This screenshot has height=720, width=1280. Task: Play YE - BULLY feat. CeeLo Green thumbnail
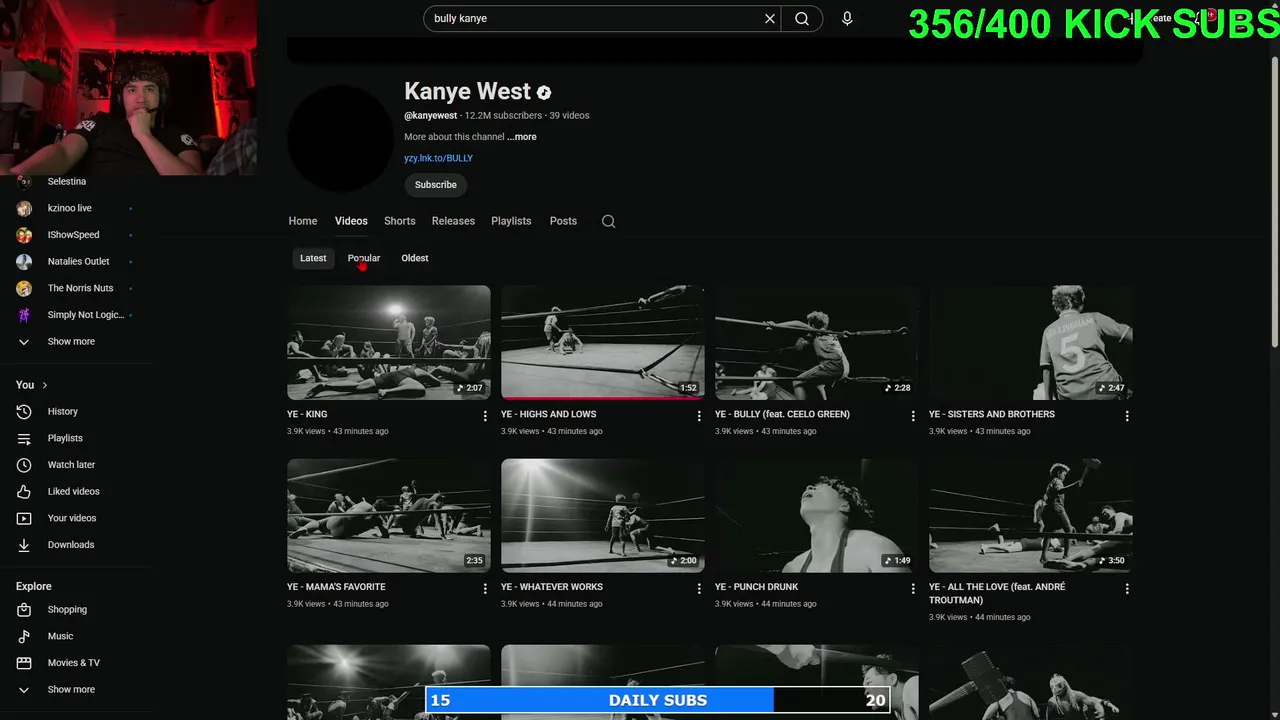tap(816, 342)
